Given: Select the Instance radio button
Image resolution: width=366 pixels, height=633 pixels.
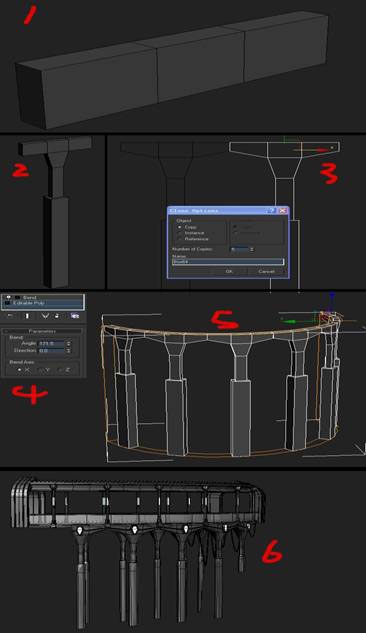Looking at the screenshot, I should [x=180, y=233].
